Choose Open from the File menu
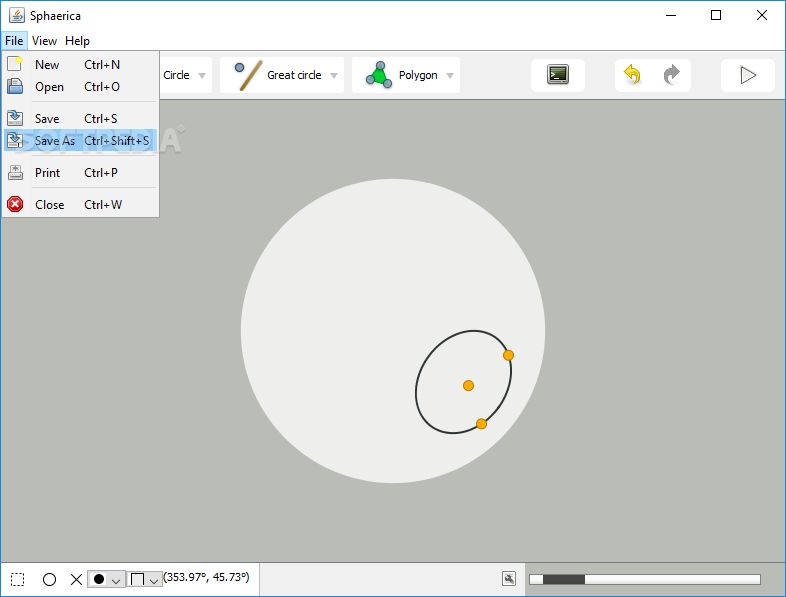This screenshot has width=786, height=597. [80, 86]
